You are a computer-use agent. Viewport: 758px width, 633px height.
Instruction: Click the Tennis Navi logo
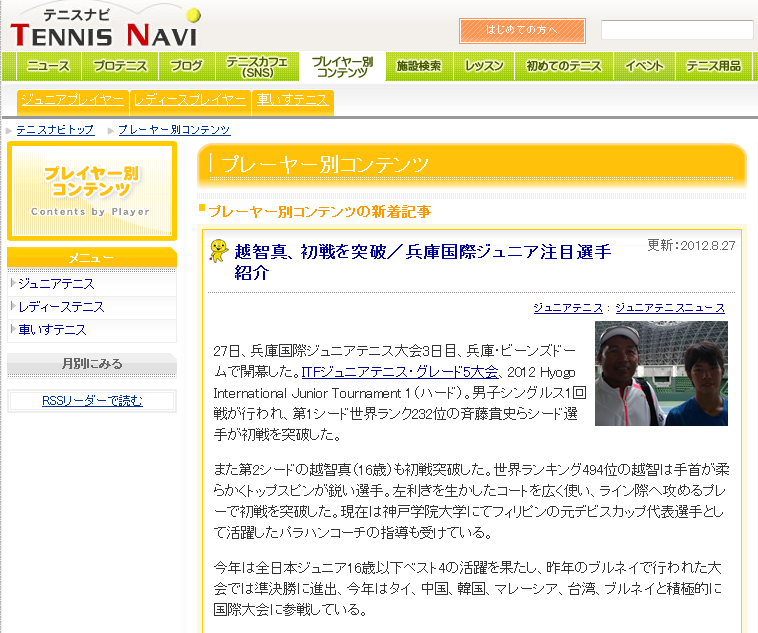tap(104, 27)
